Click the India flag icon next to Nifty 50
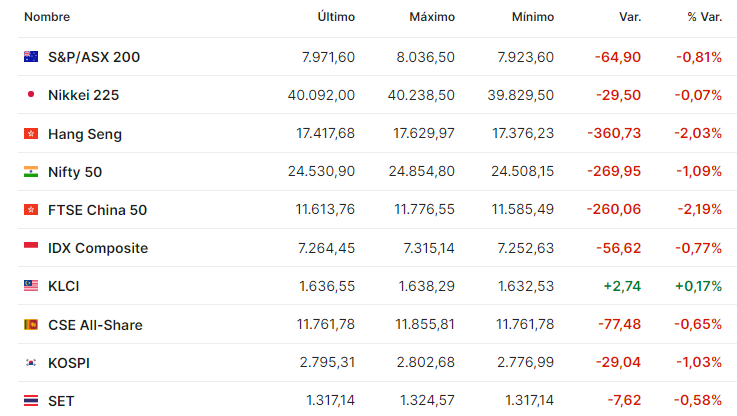 [x=31, y=172]
